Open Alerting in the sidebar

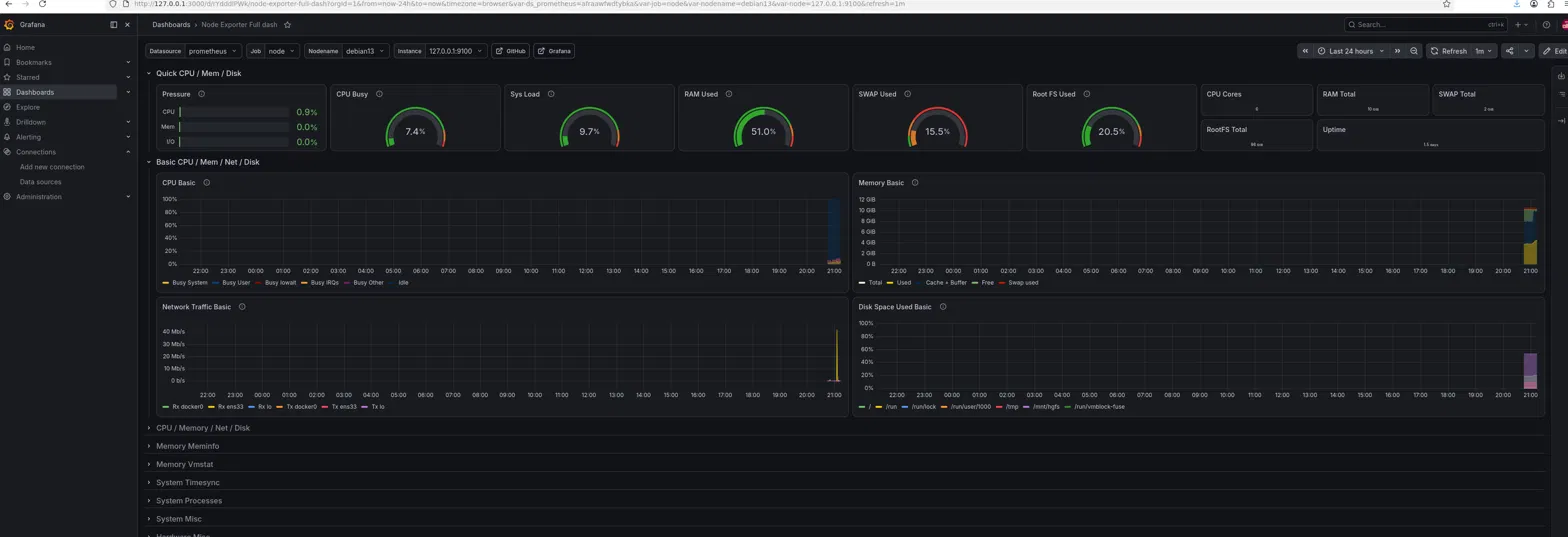coord(28,137)
